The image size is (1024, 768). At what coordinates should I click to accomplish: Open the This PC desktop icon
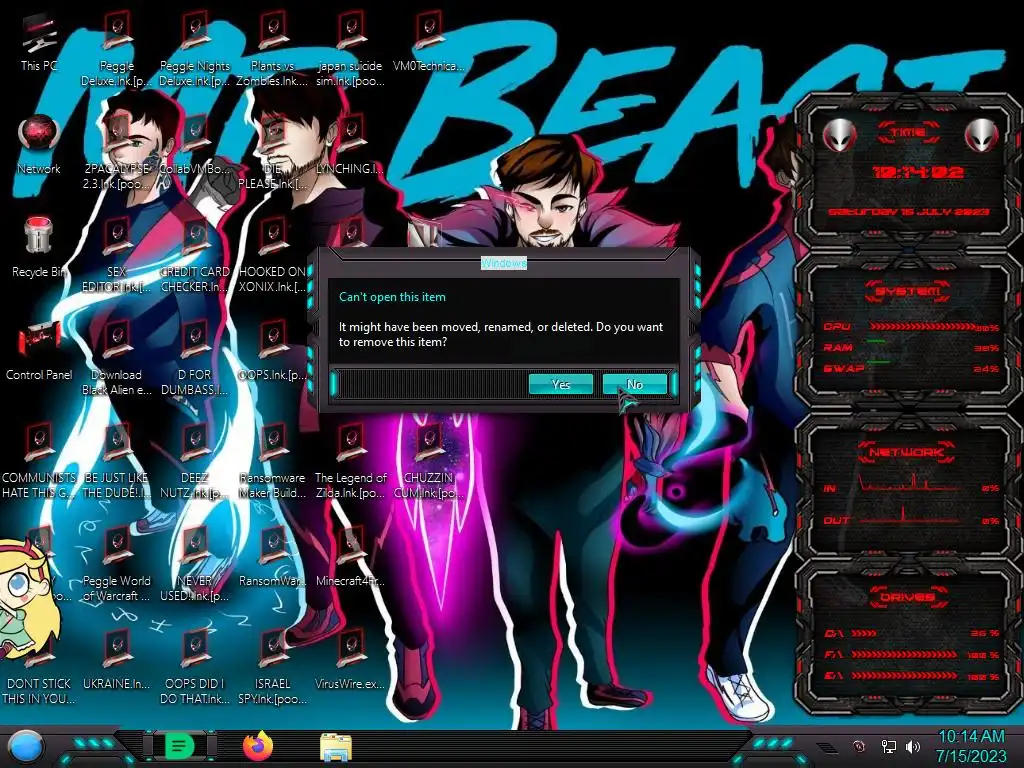click(x=39, y=44)
